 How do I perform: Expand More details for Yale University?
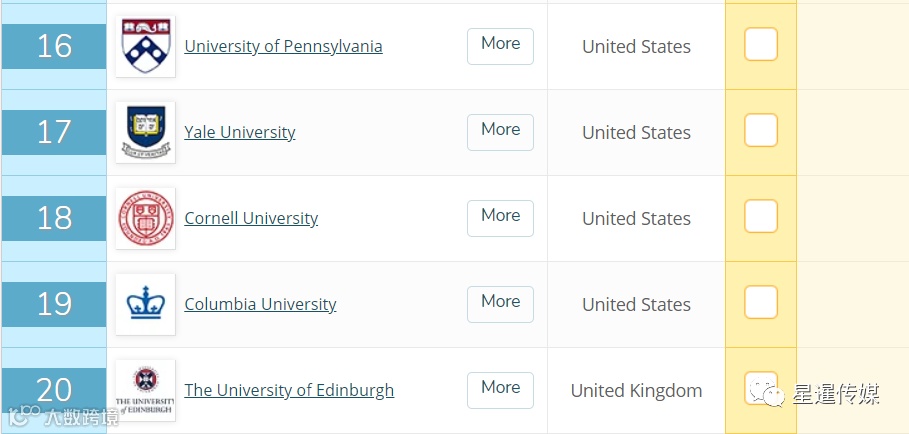coord(500,132)
